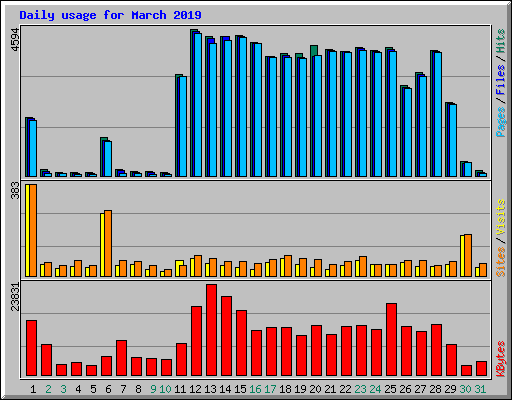The image size is (512, 400).
Task: Select the 383 visits axis value
Action: [x=15, y=190]
